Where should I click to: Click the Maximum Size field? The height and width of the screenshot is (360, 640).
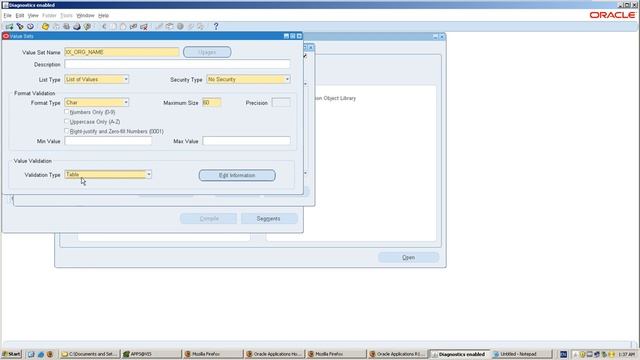point(212,102)
